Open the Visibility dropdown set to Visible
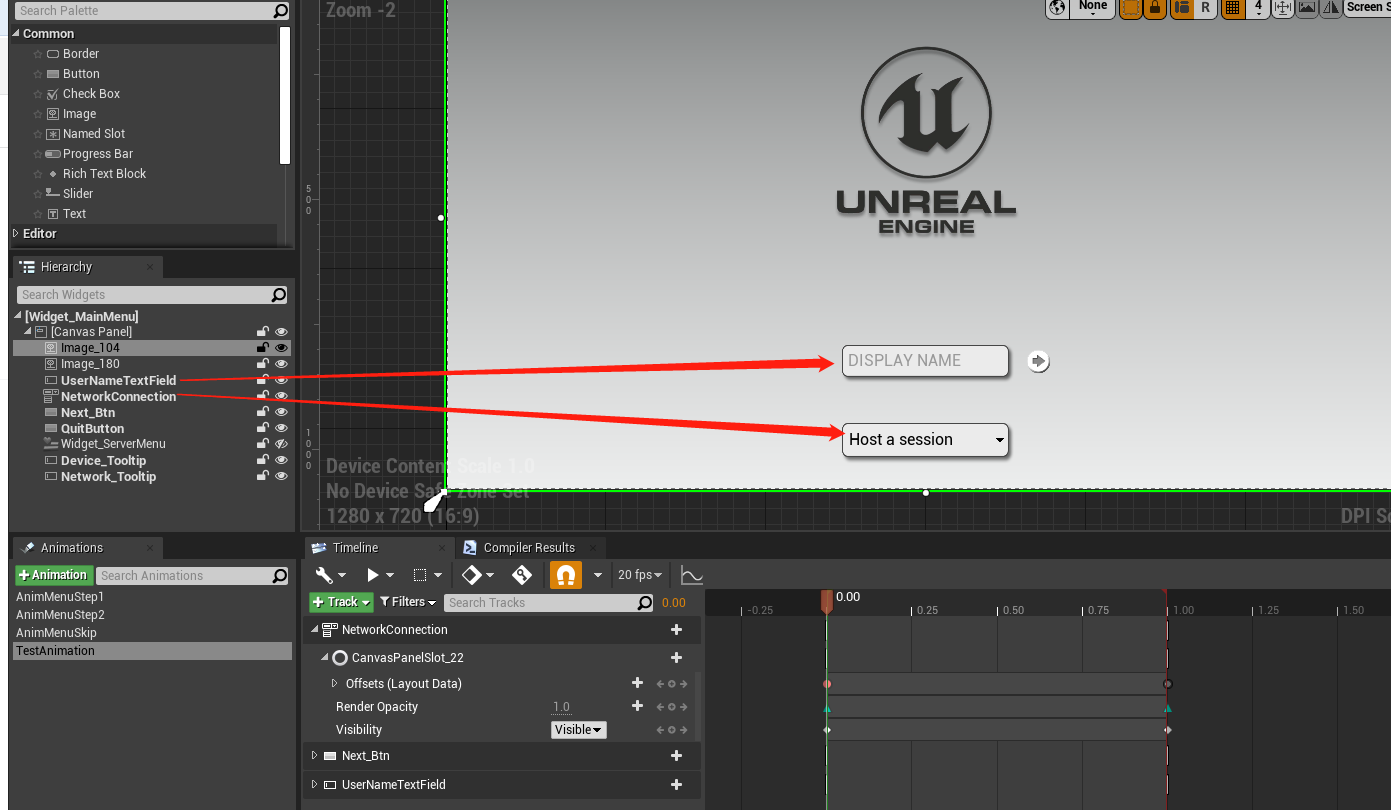1391x810 pixels. click(x=578, y=729)
